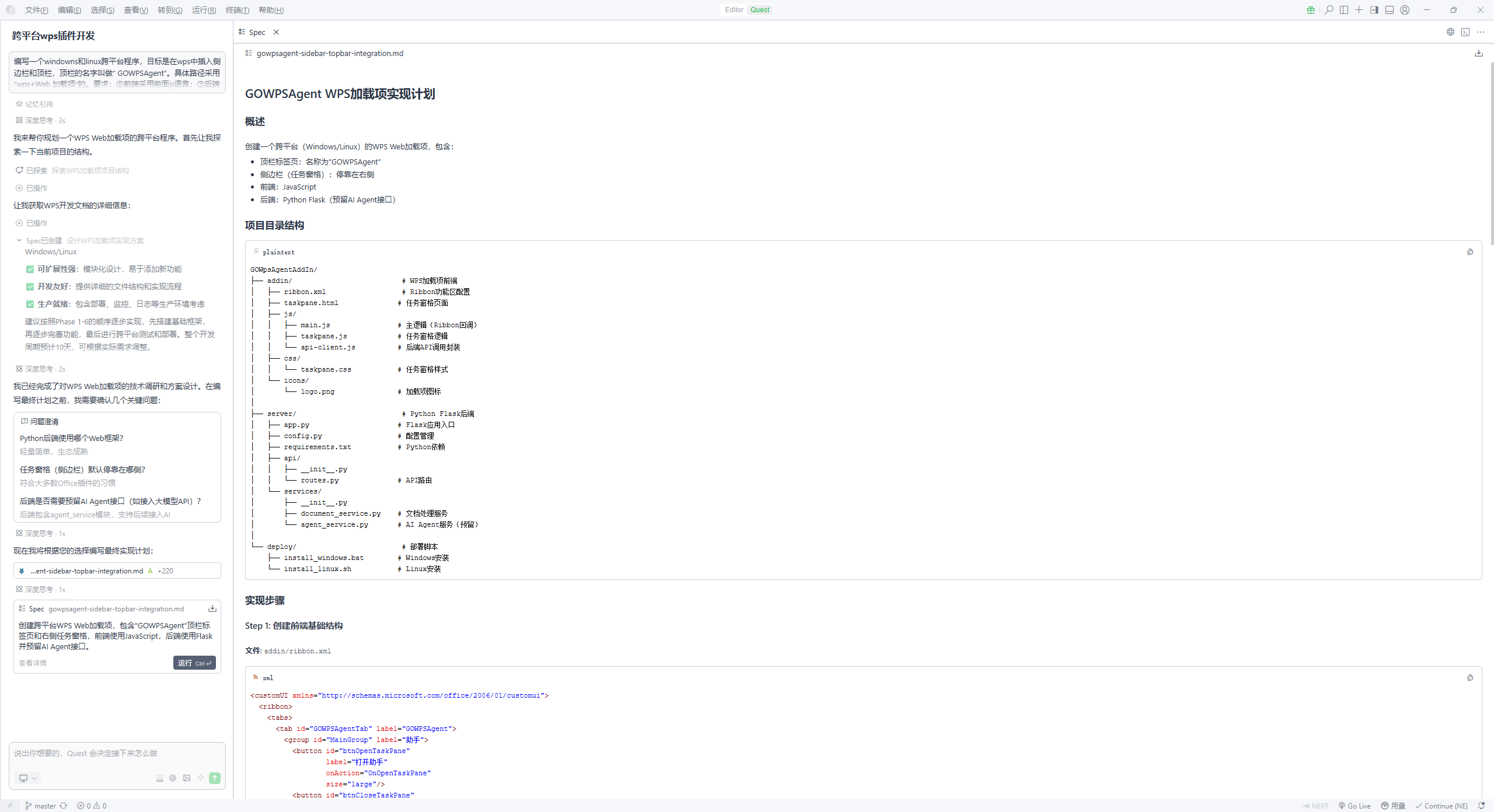1494x812 pixels.
Task: Collapse the Spec已创建 section chevron
Action: [x=19, y=240]
